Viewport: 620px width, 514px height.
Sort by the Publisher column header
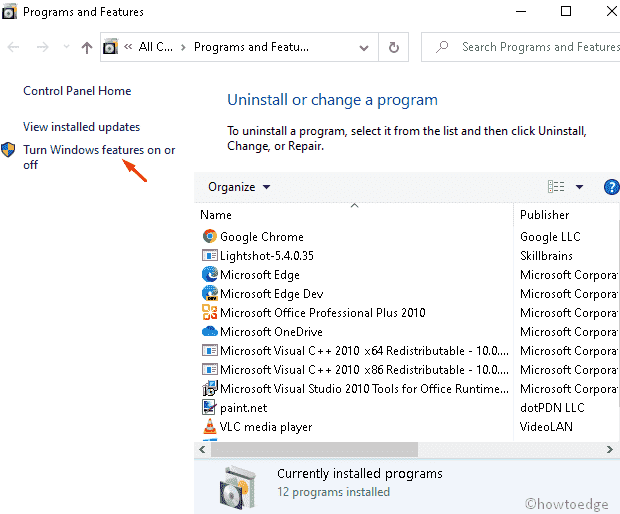[x=544, y=215]
